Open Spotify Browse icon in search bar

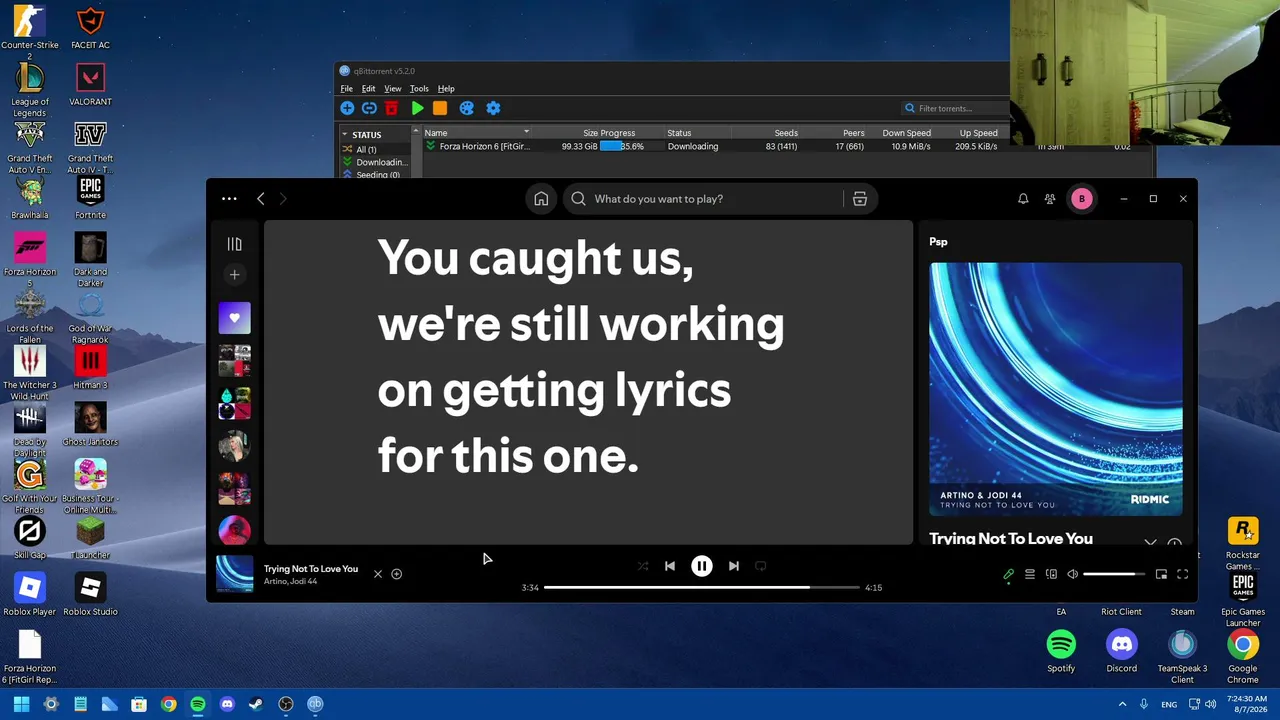point(859,199)
